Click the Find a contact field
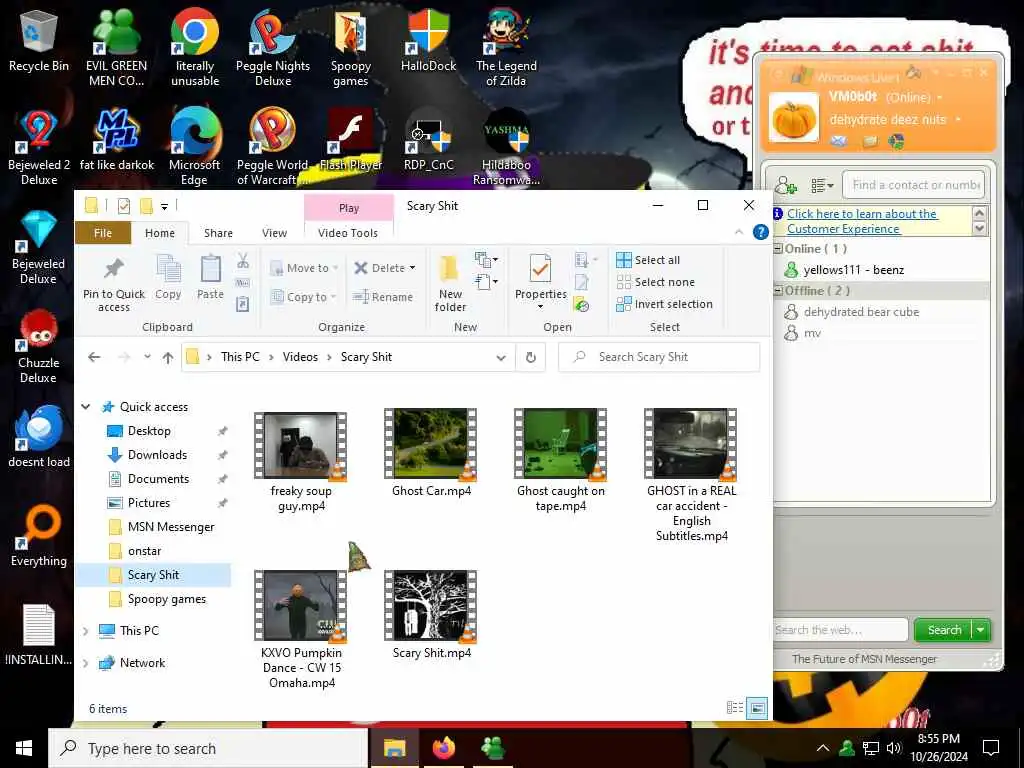 tap(913, 185)
